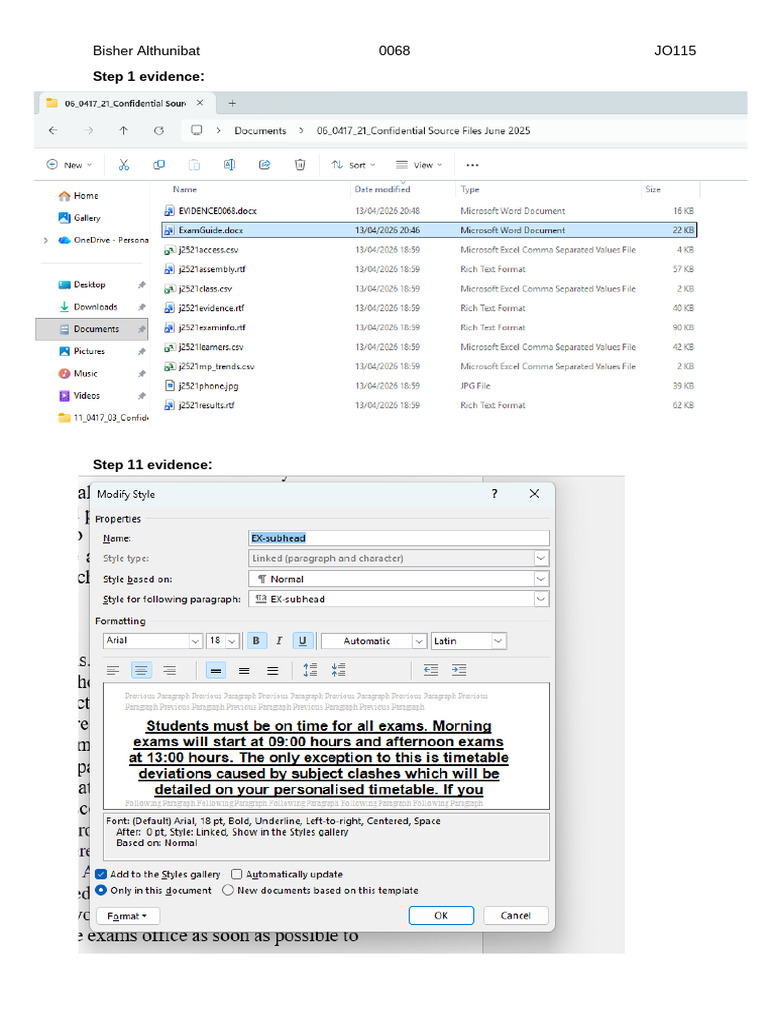The image size is (768, 1024).
Task: Click the Share icon in Explorer toolbar
Action: pyautogui.click(x=264, y=165)
